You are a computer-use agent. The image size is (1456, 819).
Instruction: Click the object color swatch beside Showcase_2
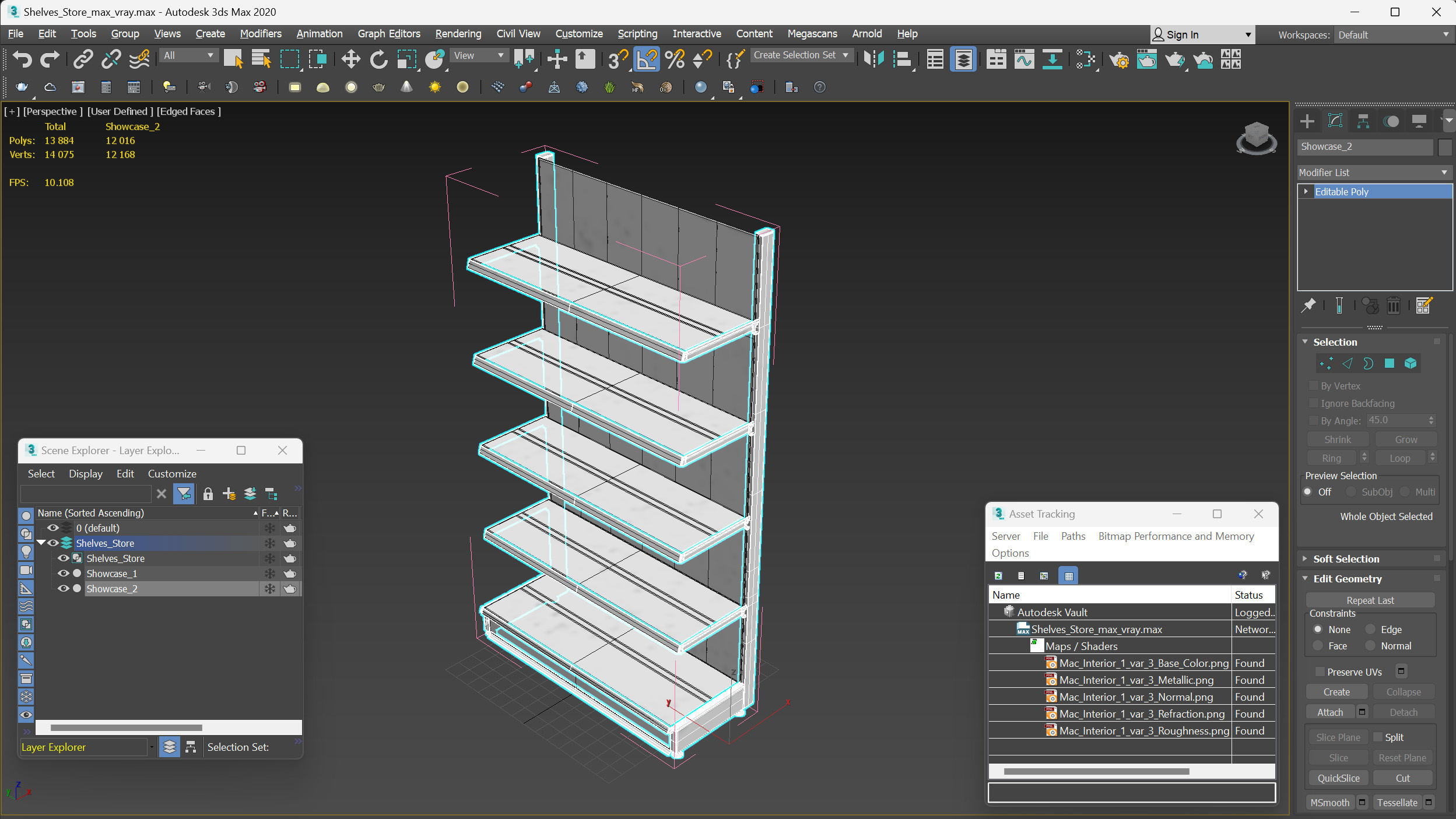[1444, 147]
